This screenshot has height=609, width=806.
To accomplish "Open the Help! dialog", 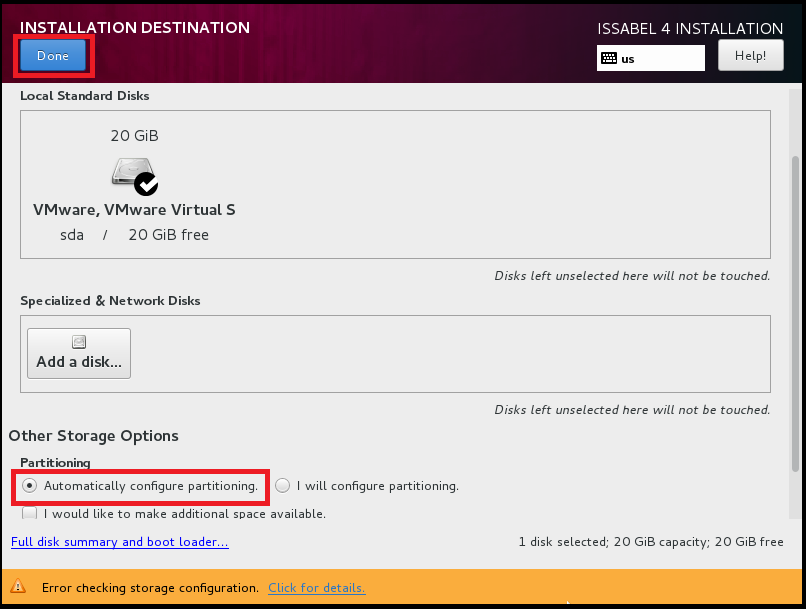I will 750,56.
